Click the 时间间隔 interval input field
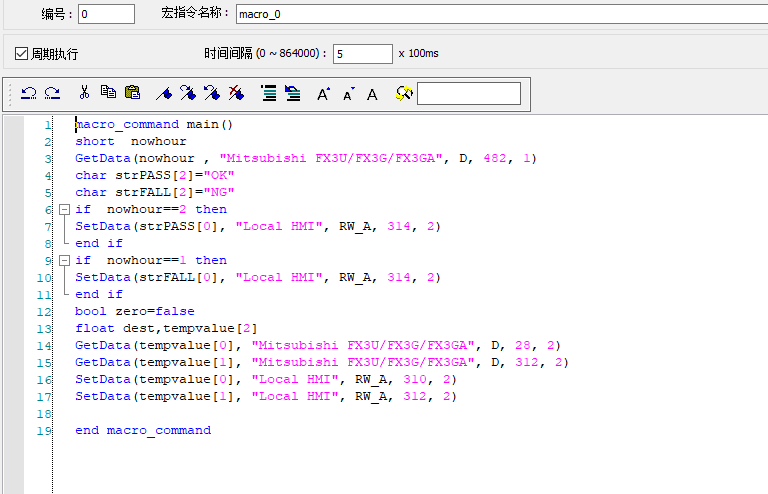Viewport: 768px width, 494px height. tap(362, 54)
